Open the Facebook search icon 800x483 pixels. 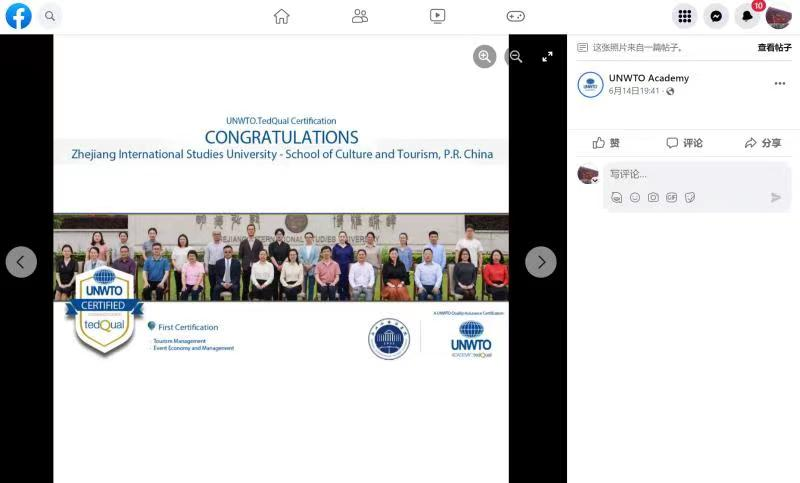(49, 16)
